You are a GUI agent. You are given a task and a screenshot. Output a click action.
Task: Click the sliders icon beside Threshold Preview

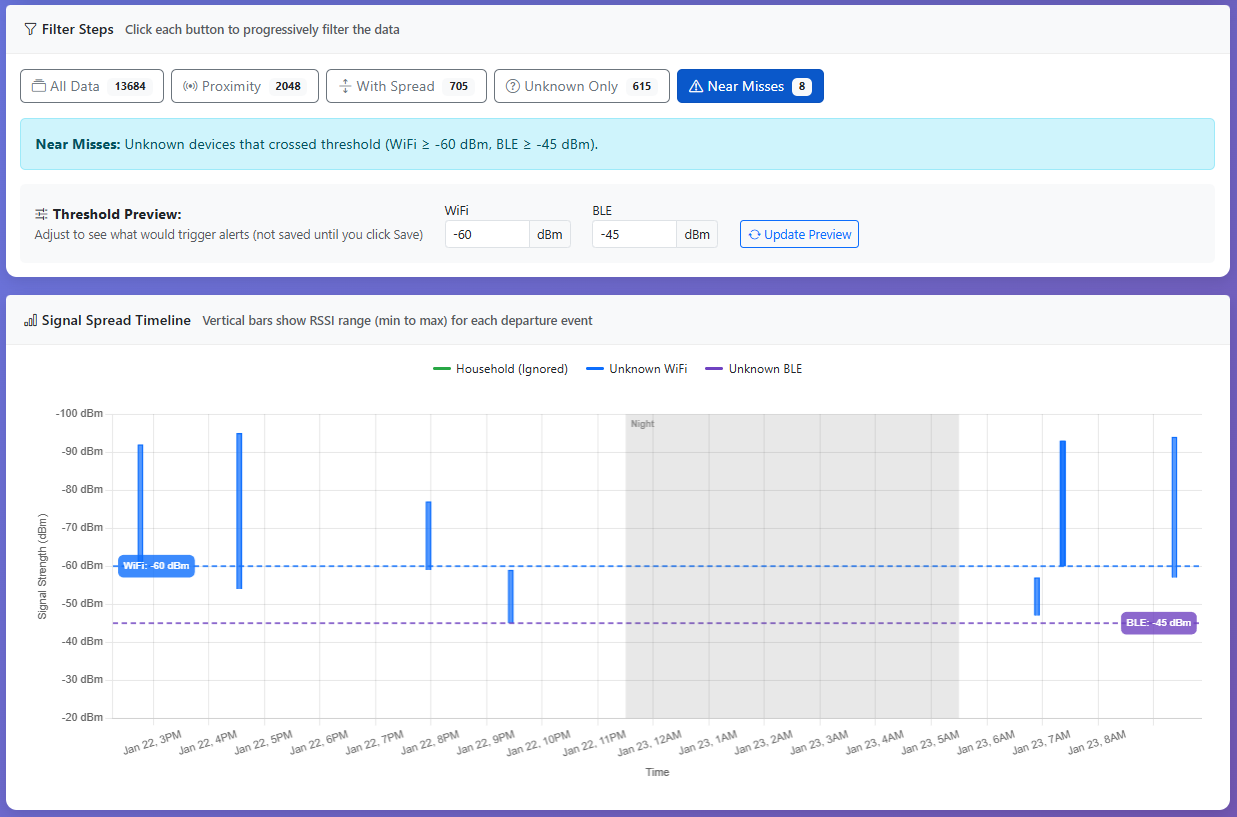tap(41, 215)
